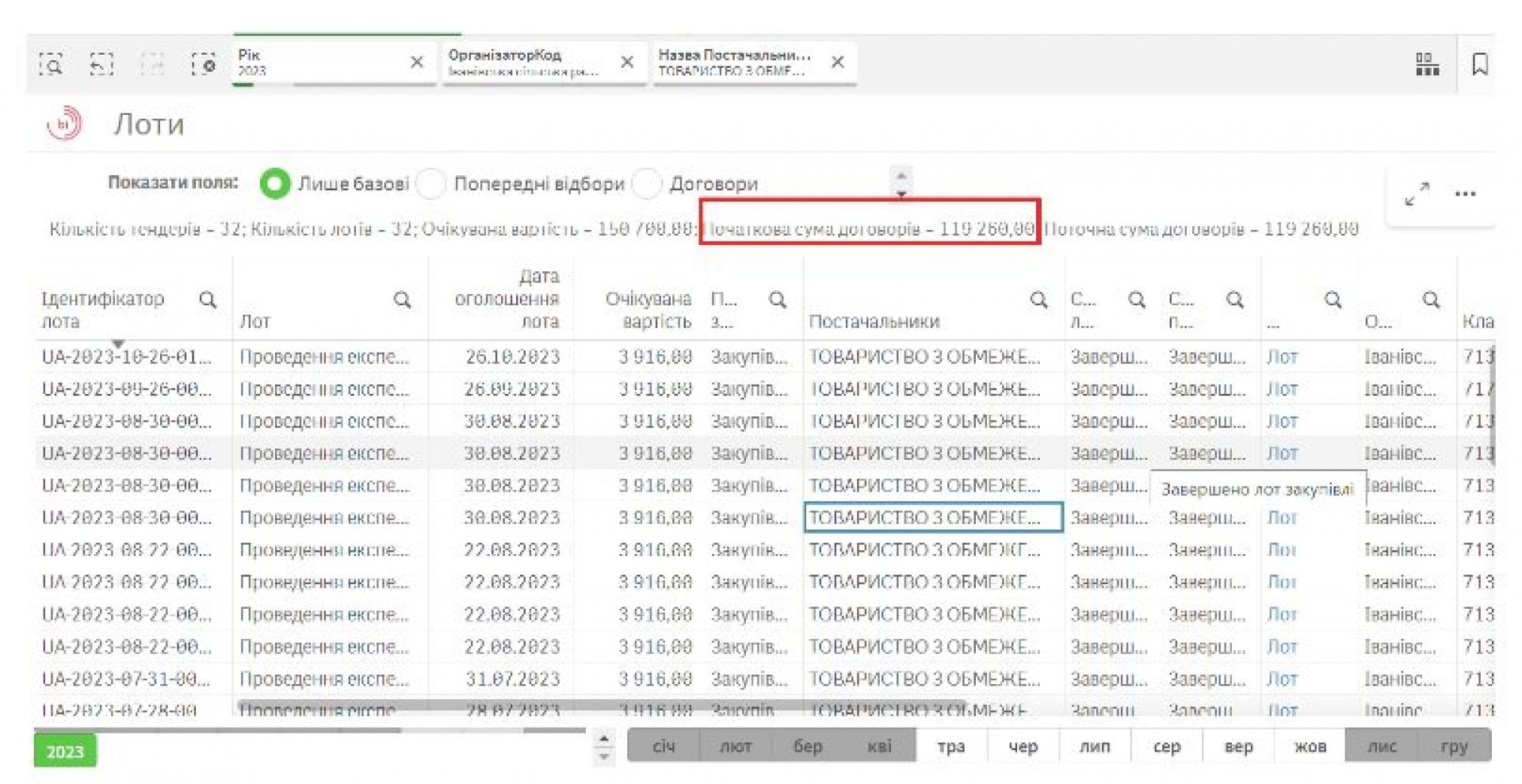Viewport: 1522px width, 784px height.
Task: Search in the Постачальники column
Action: pyautogui.click(x=1038, y=300)
